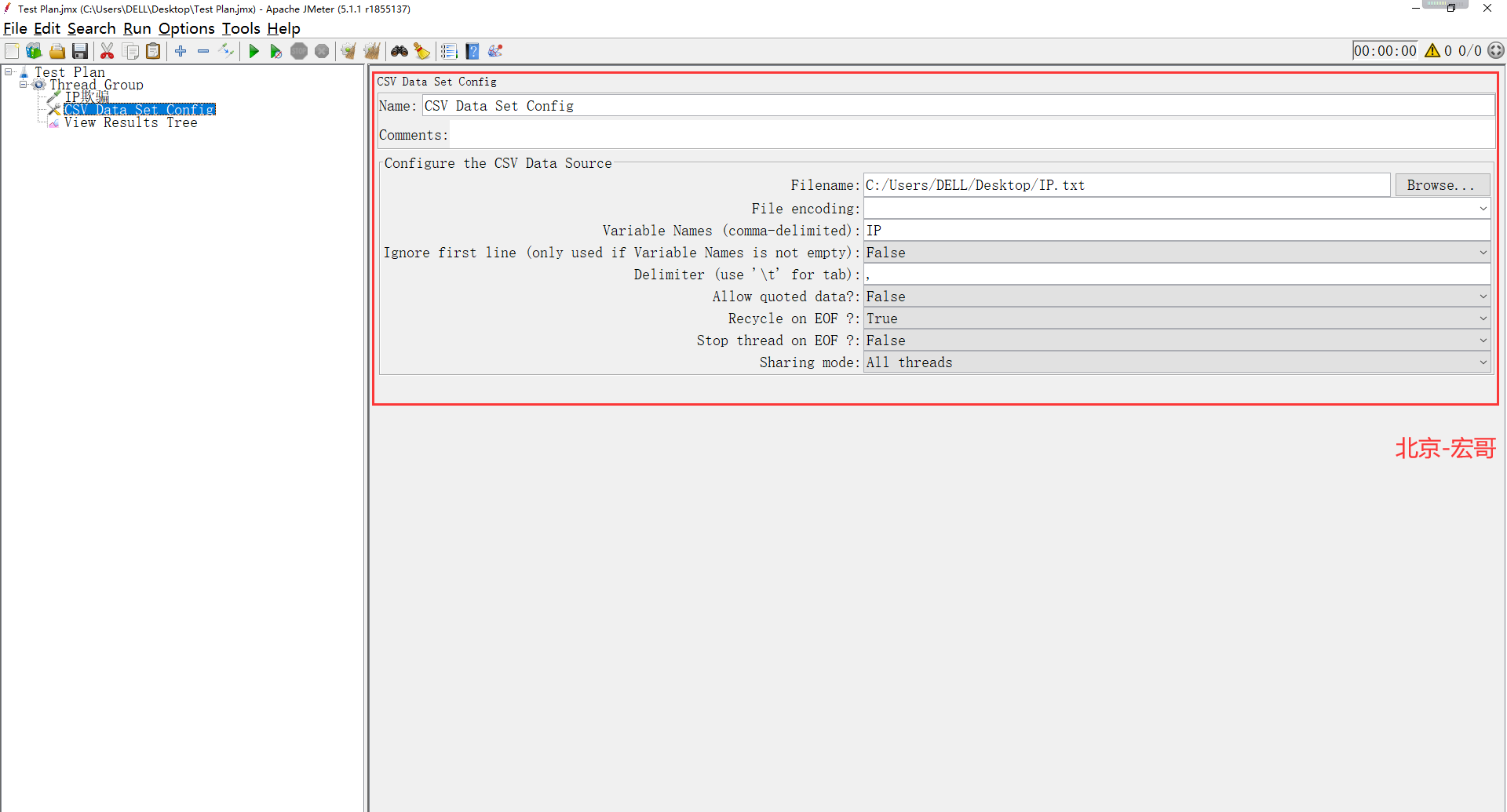Viewport: 1507px width, 812px height.
Task: Collapse the Thread Group tree node
Action: pos(24,85)
